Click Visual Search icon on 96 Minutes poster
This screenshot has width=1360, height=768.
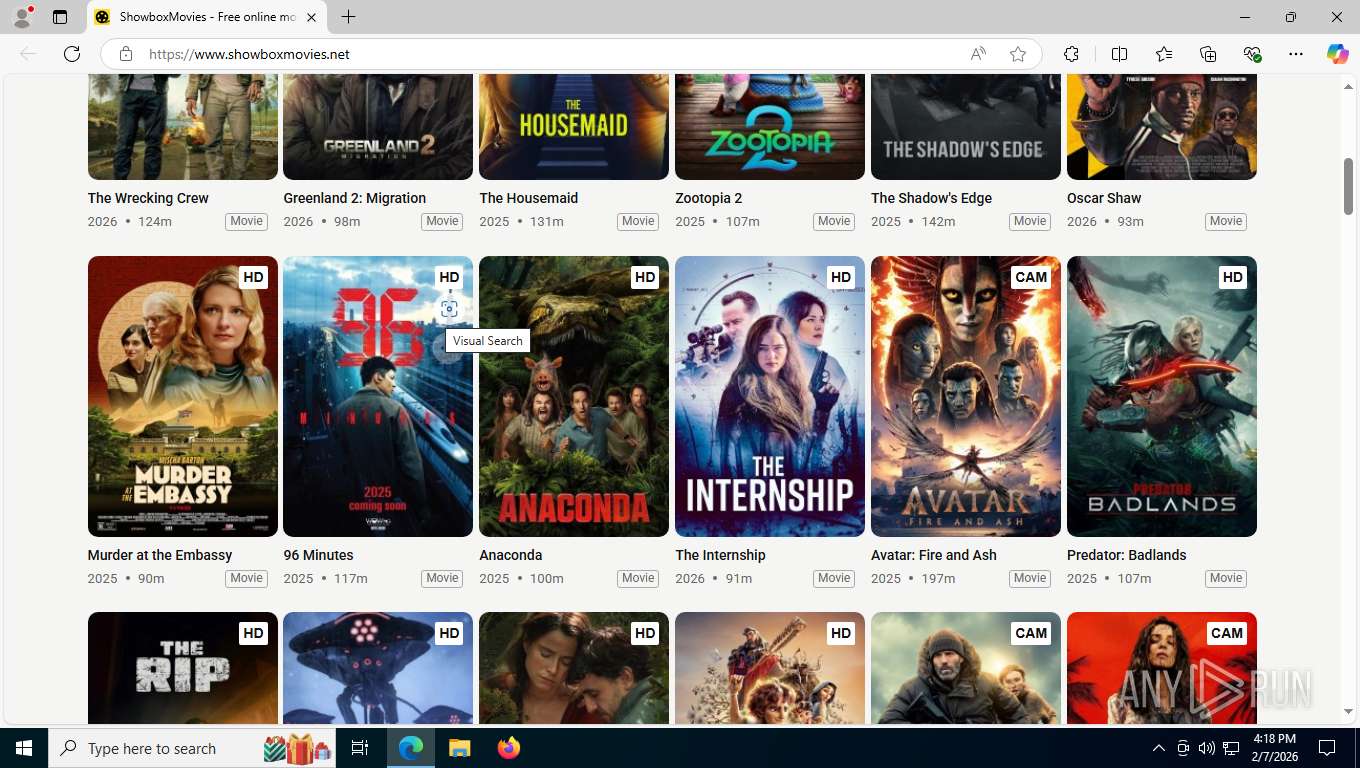coord(449,309)
